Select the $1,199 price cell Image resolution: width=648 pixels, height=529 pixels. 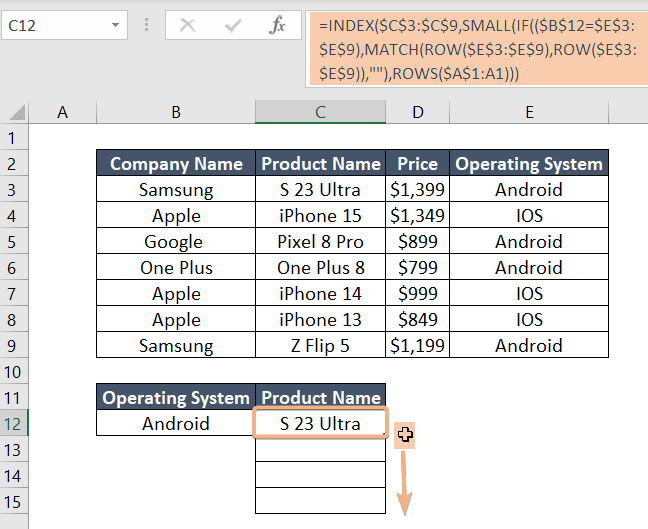[x=417, y=346]
